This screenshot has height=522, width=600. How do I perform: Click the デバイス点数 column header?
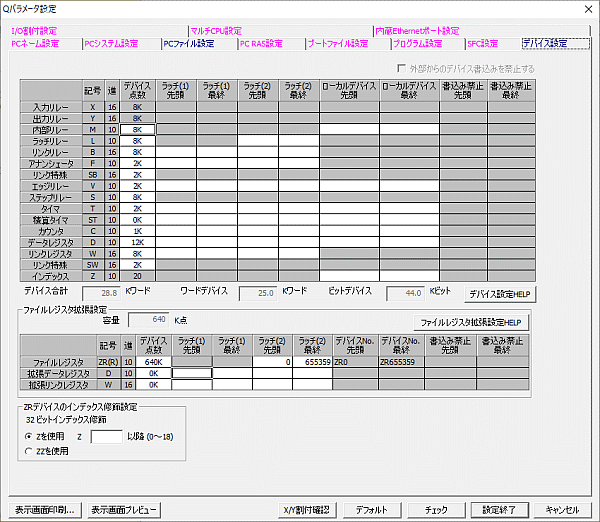coord(138,91)
